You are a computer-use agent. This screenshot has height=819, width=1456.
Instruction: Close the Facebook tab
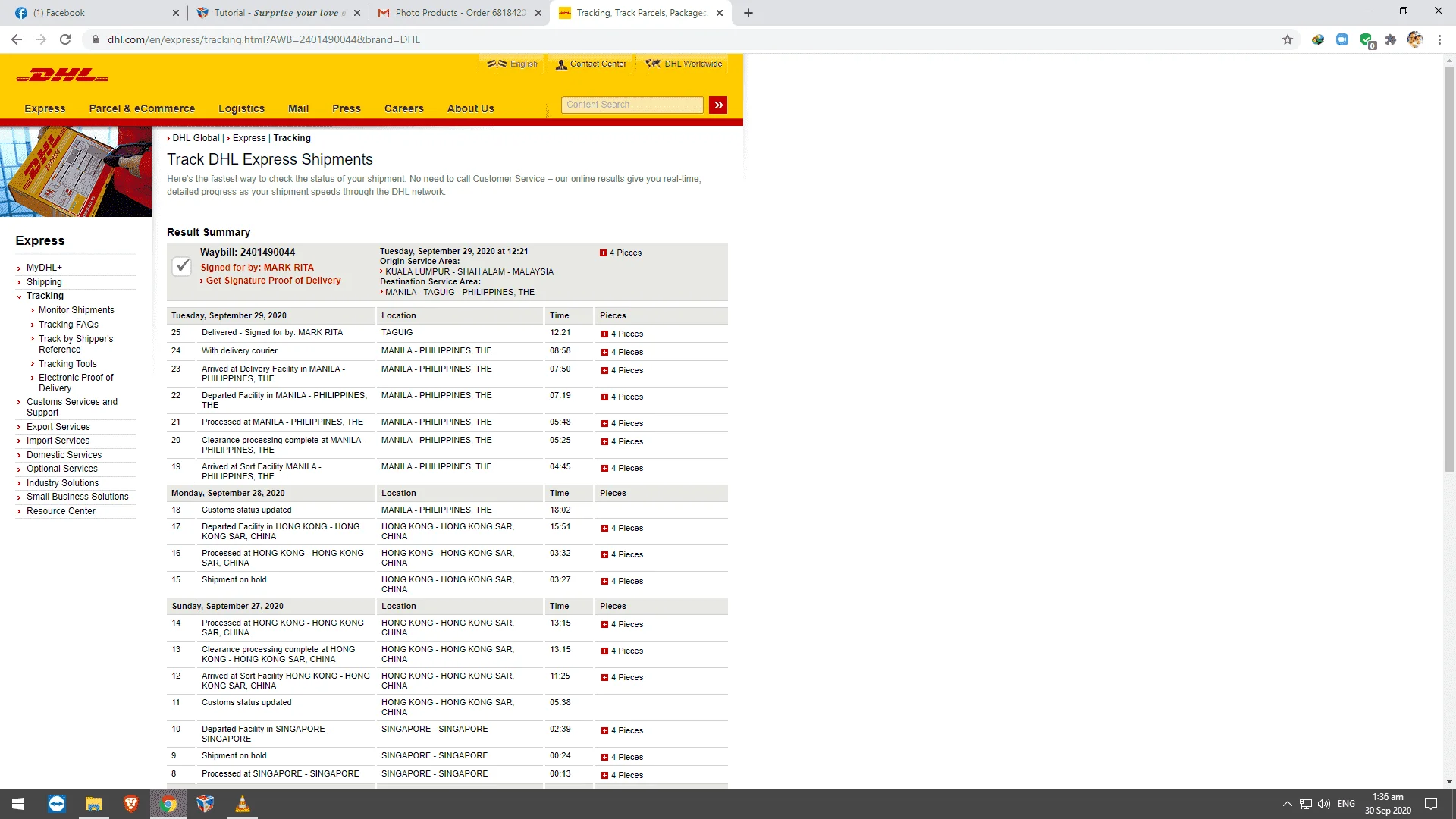tap(176, 13)
